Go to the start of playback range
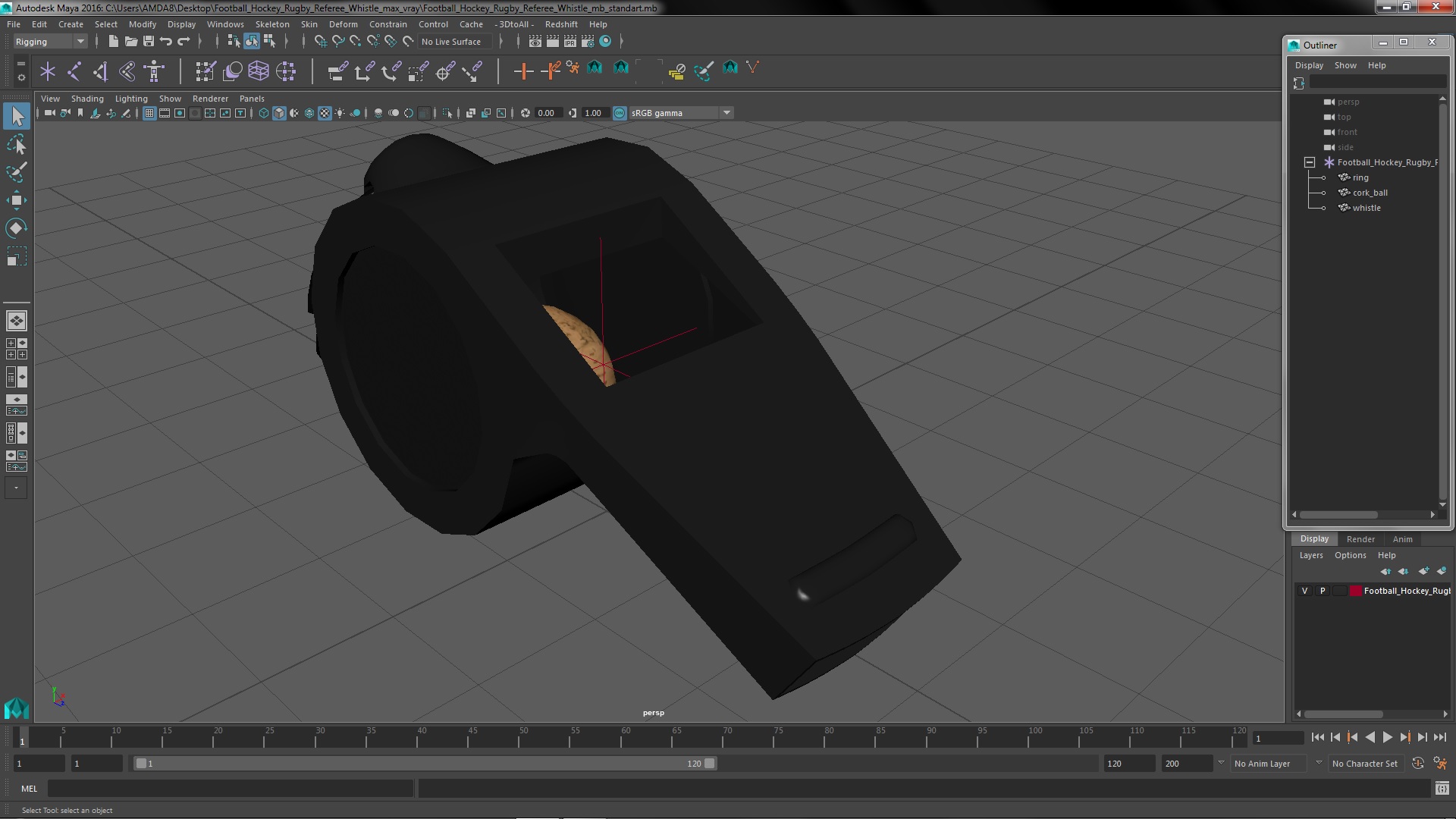This screenshot has height=819, width=1456. [1317, 737]
